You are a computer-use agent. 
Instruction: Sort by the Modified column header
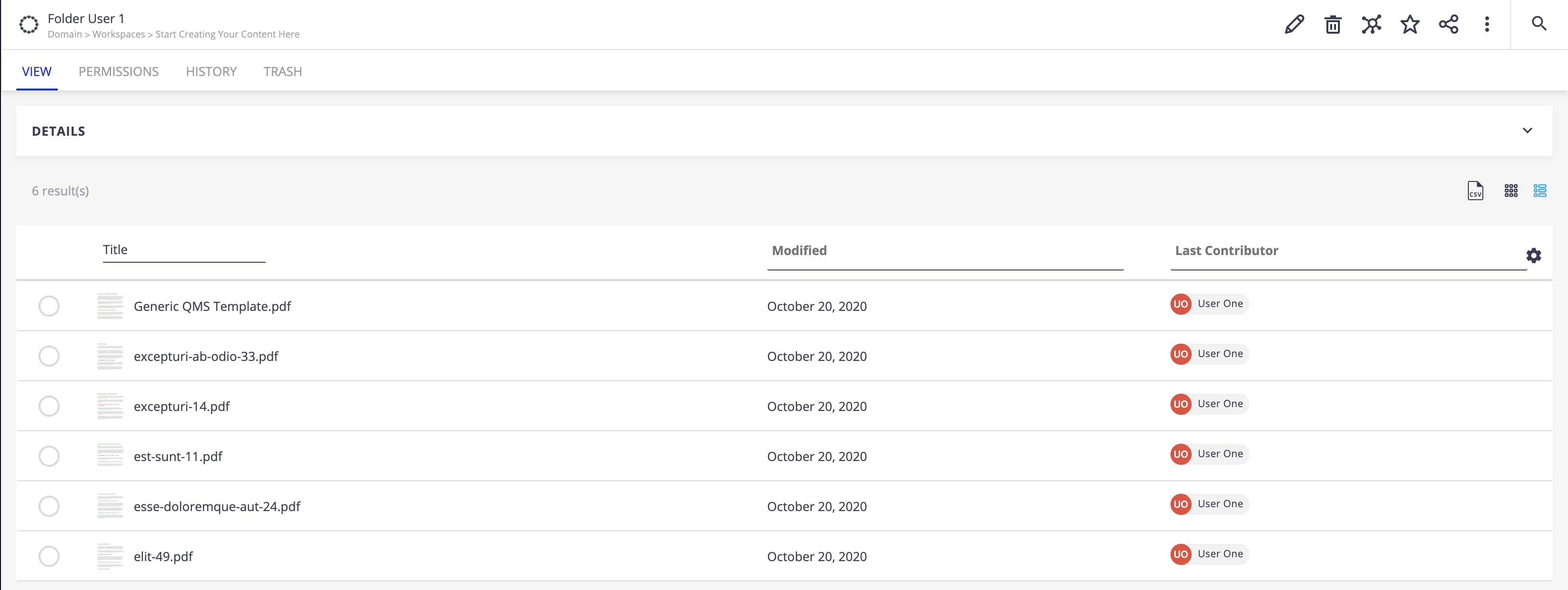click(x=798, y=250)
